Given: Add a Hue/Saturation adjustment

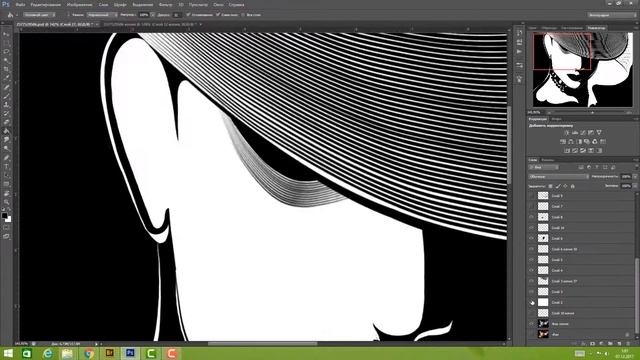Looking at the screenshot, I should pyautogui.click(x=563, y=142).
